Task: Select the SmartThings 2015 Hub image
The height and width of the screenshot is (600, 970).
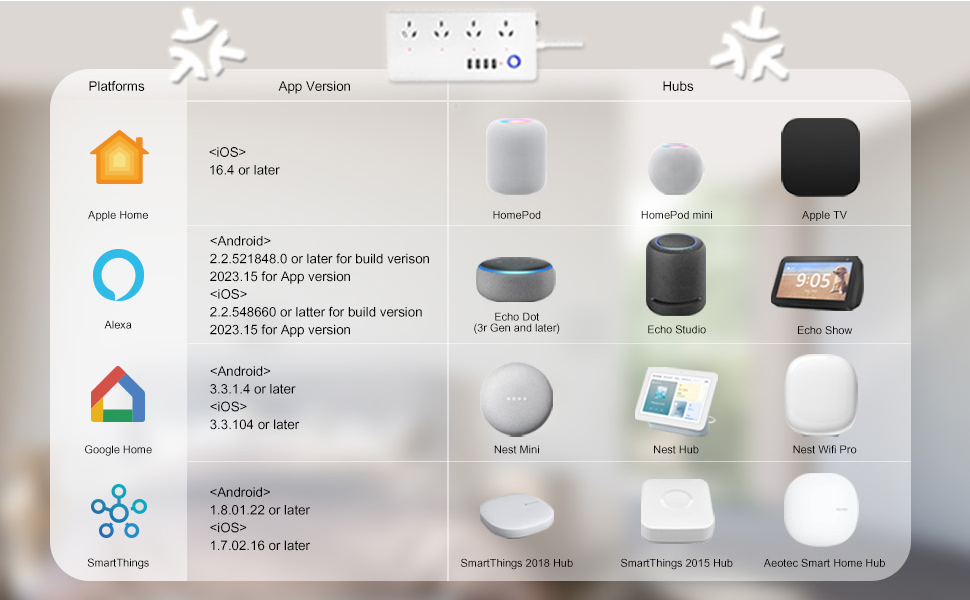Action: pyautogui.click(x=677, y=511)
